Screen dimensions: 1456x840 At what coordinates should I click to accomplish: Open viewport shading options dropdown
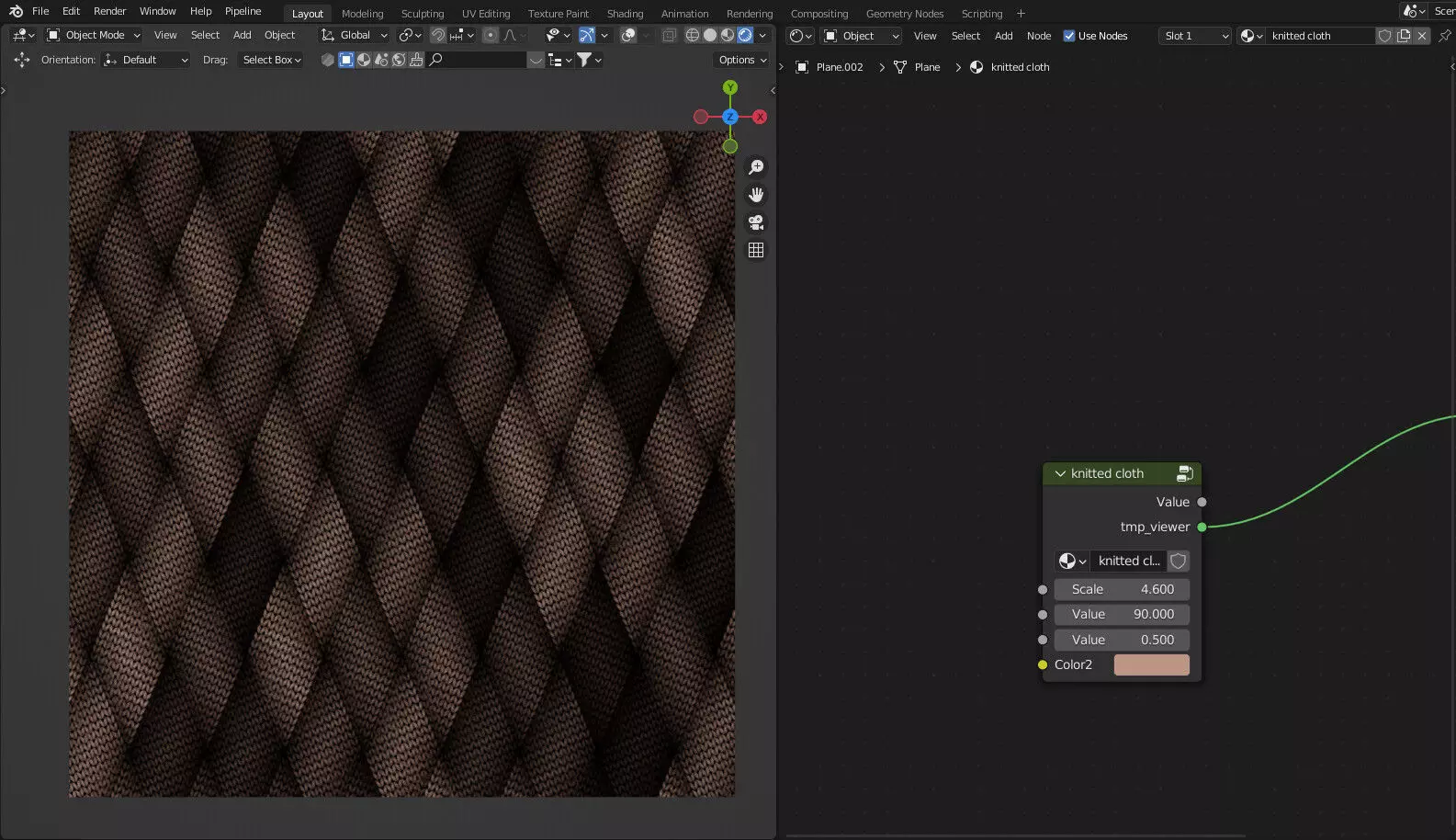point(762,35)
